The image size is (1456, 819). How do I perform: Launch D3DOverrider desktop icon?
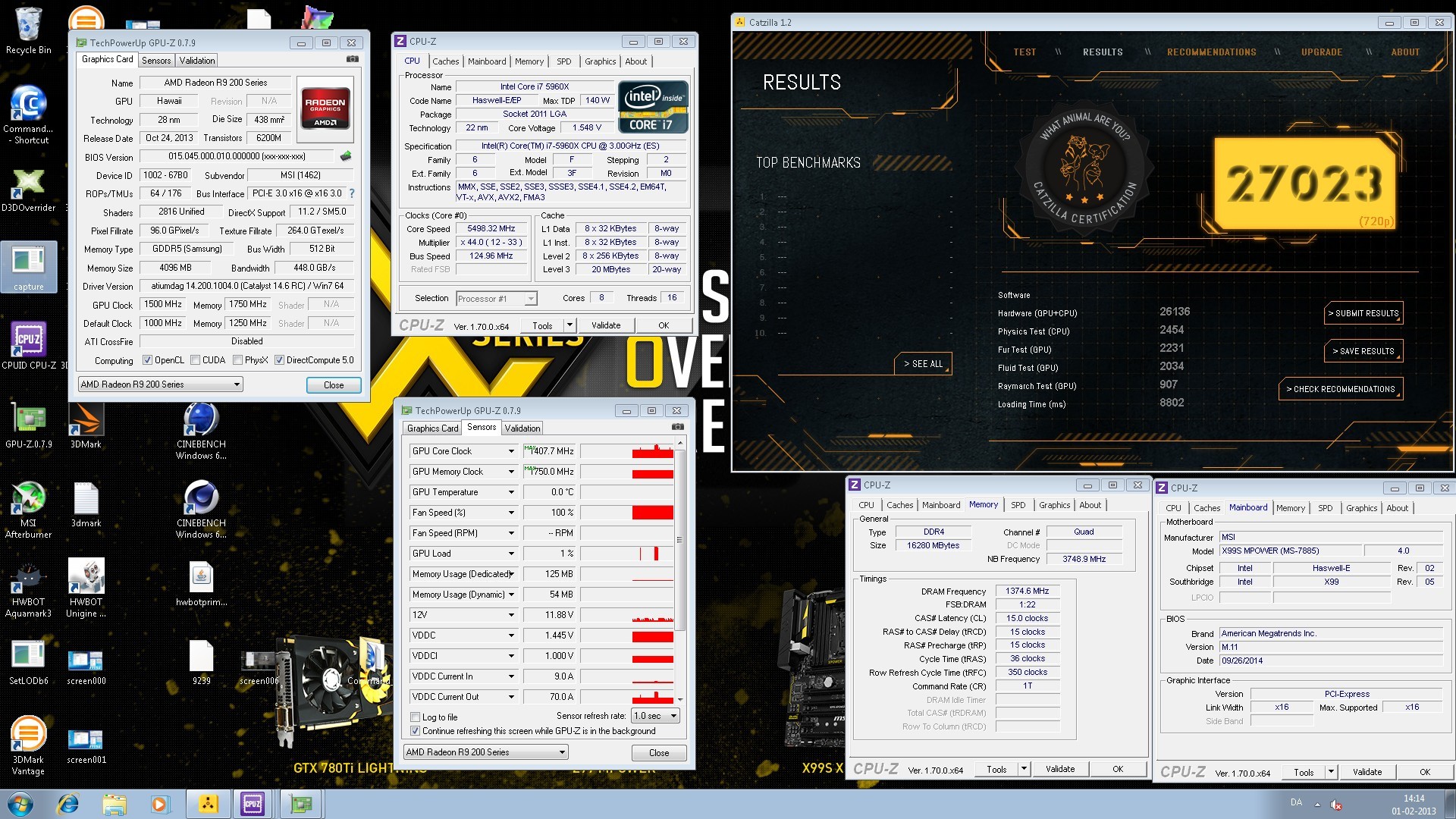coord(29,190)
